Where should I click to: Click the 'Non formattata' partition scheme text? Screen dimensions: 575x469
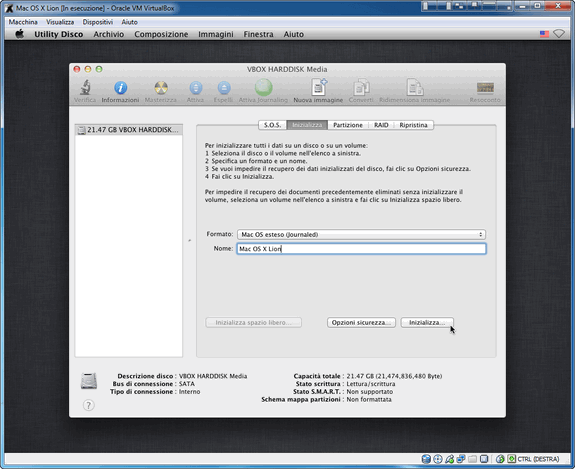(x=369, y=400)
